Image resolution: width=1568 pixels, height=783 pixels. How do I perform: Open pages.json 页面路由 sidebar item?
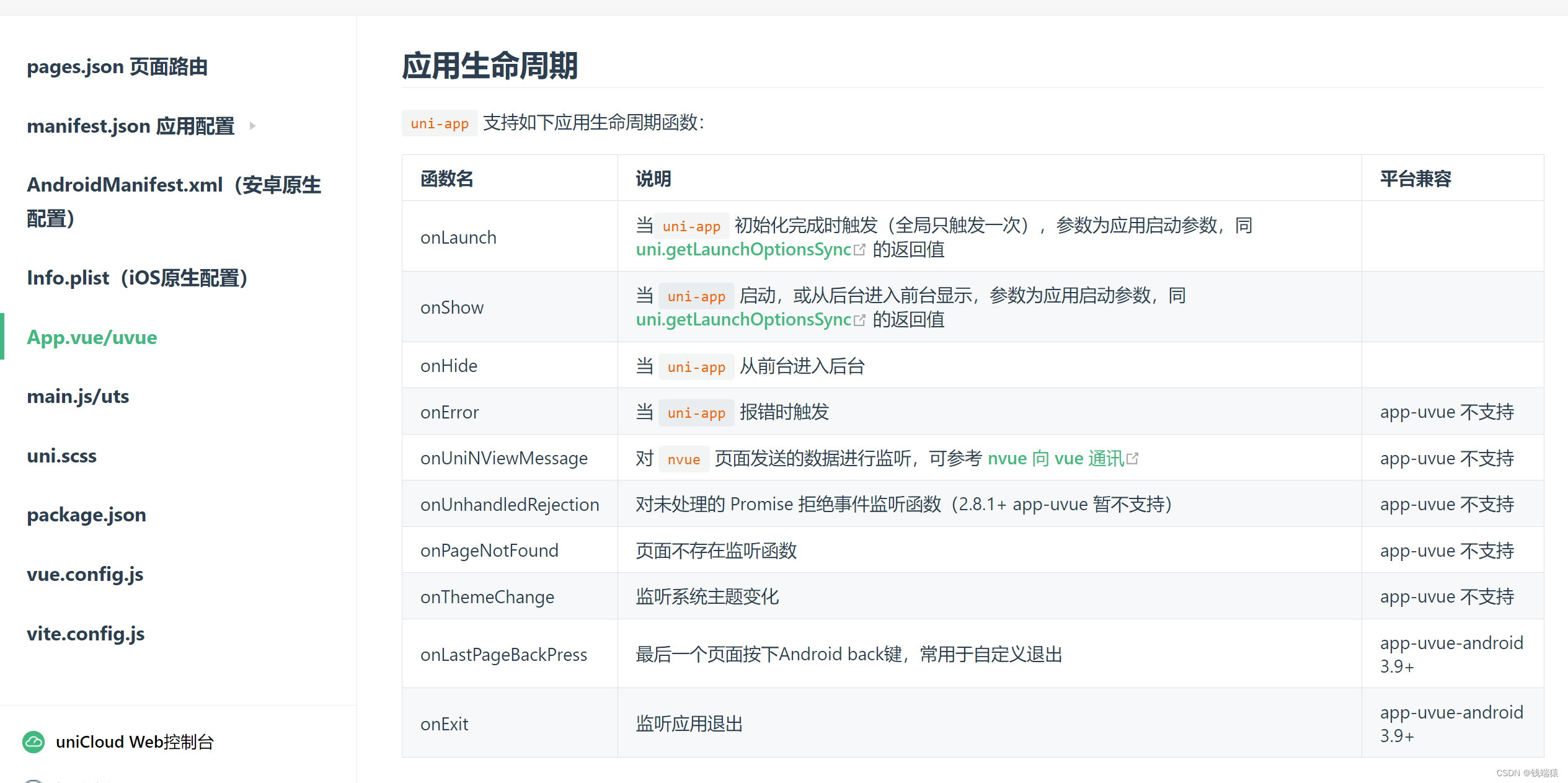pyautogui.click(x=117, y=66)
